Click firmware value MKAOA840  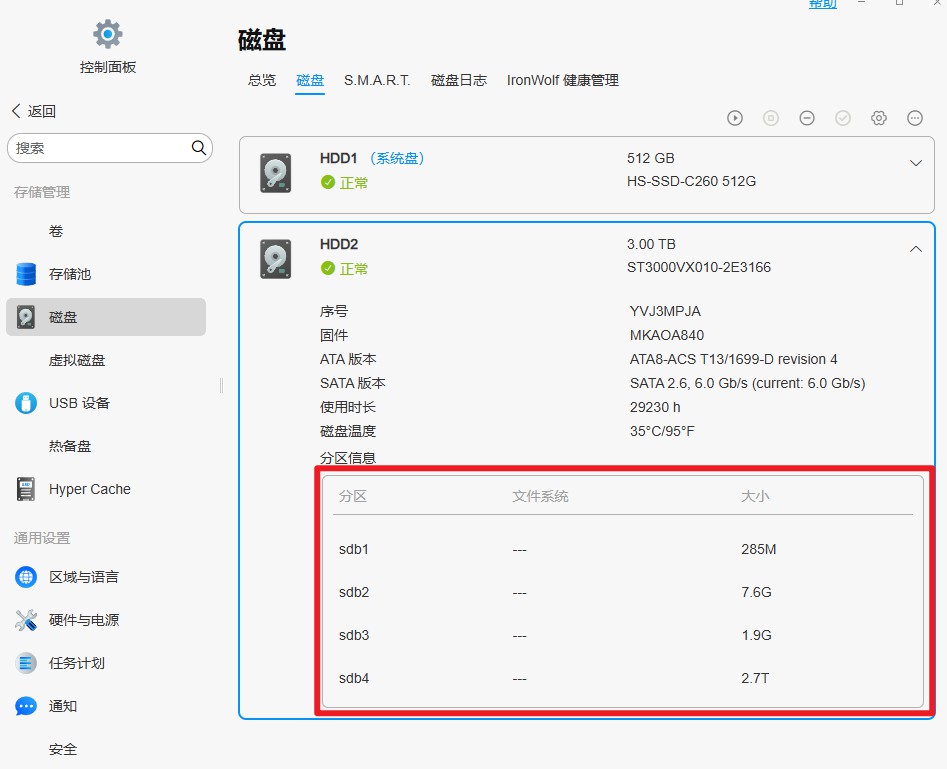point(667,335)
